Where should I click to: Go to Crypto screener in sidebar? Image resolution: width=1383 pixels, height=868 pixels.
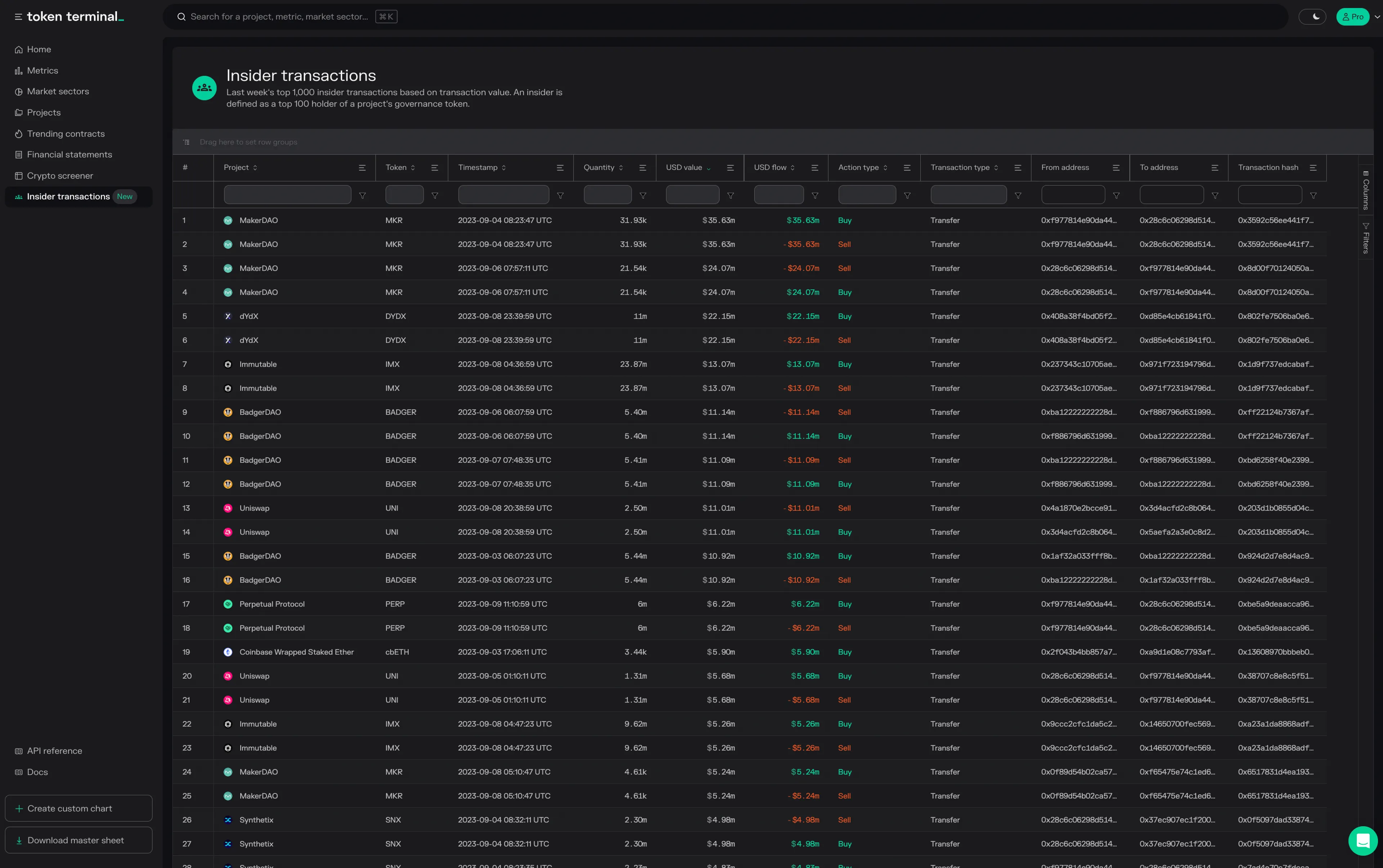coord(60,176)
